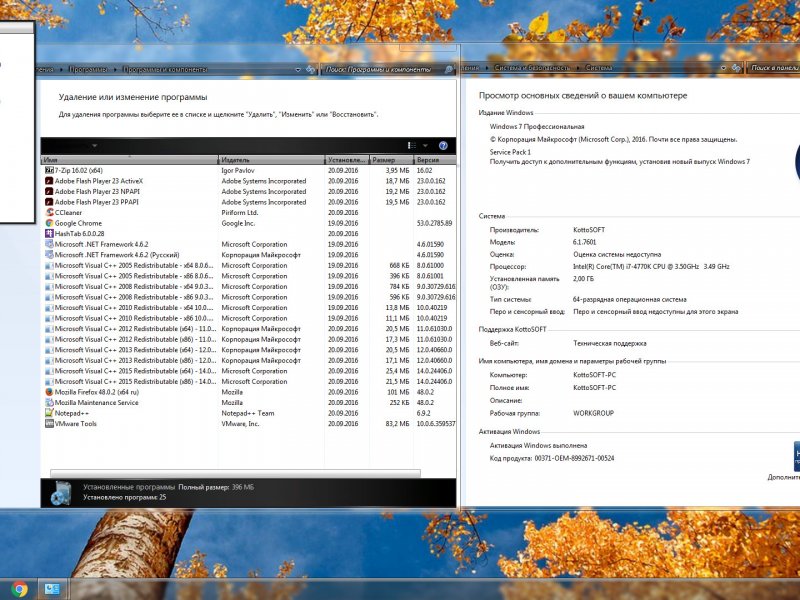Click Adobe Flash Player 23 PPAPI icon
Viewport: 800px width, 600px height.
pos(49,202)
